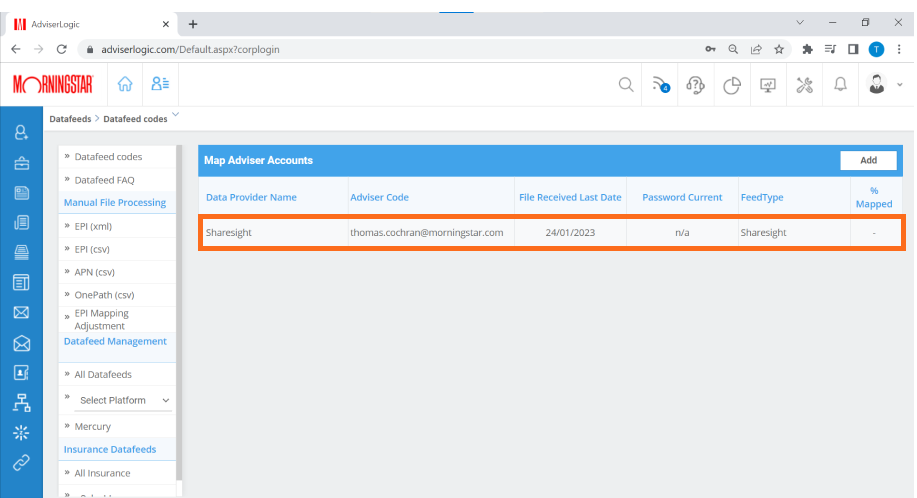
Task: Click the stacked documents icon in sidebar
Action: point(22,223)
